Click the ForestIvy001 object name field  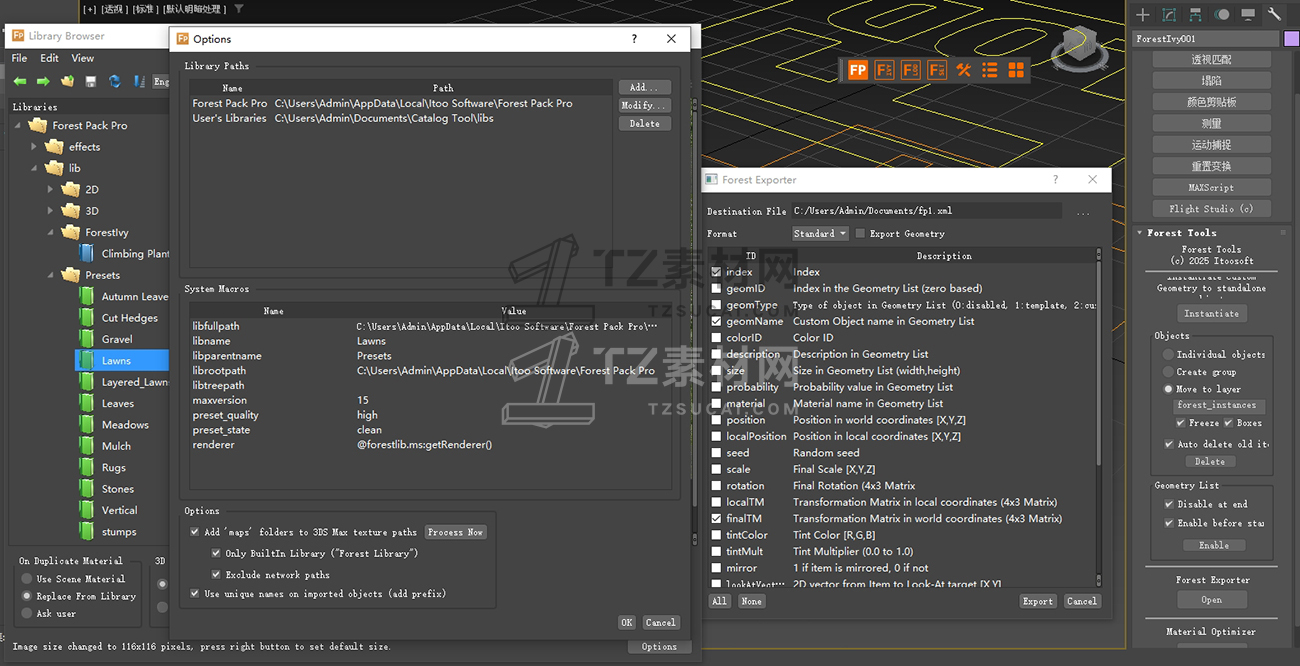point(1206,39)
